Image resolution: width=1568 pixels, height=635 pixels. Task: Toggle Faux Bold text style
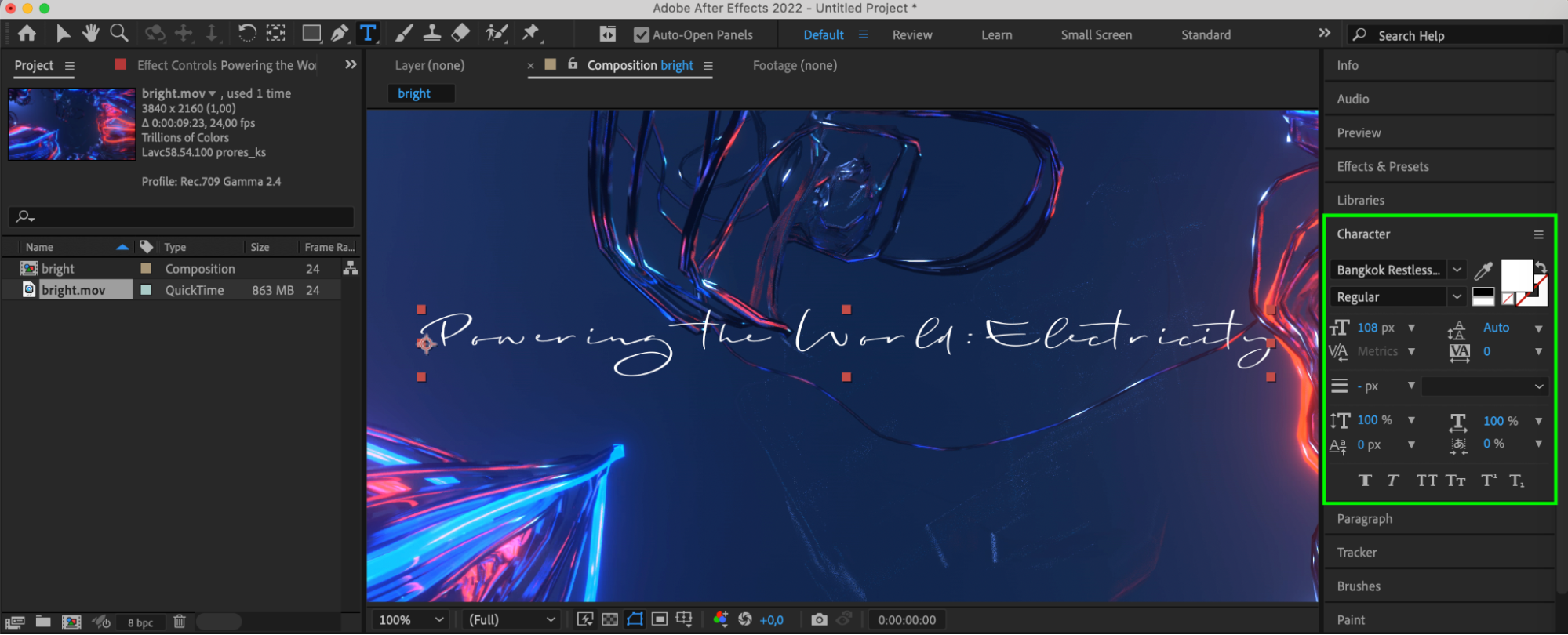pos(1365,481)
